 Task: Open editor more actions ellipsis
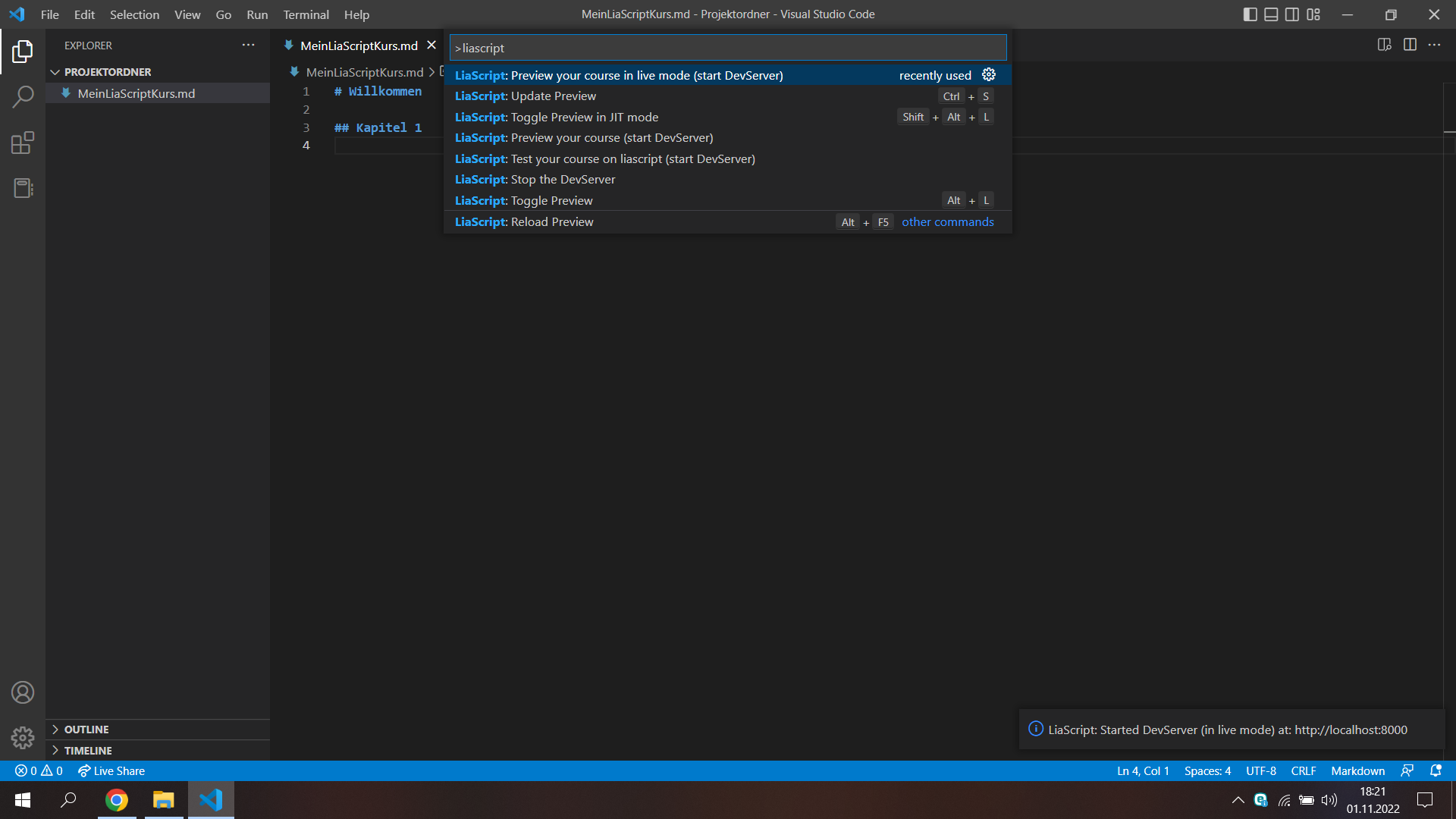pos(1435,45)
